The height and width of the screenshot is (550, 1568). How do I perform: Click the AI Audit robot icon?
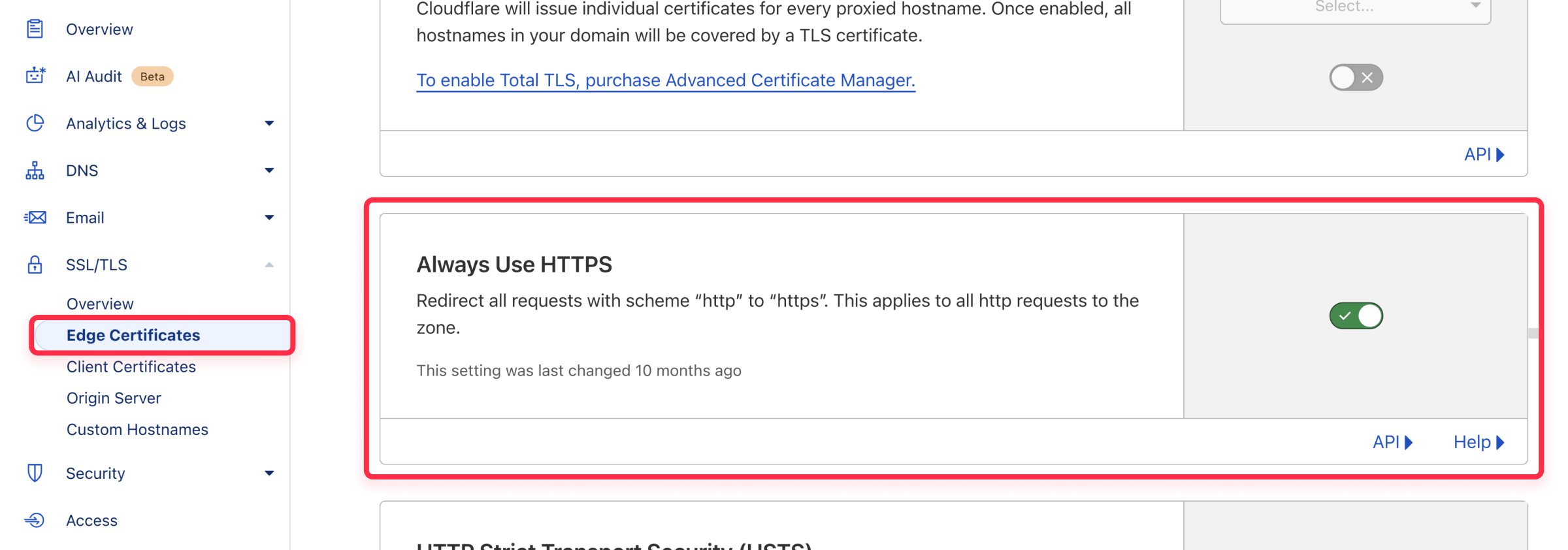tap(35, 76)
